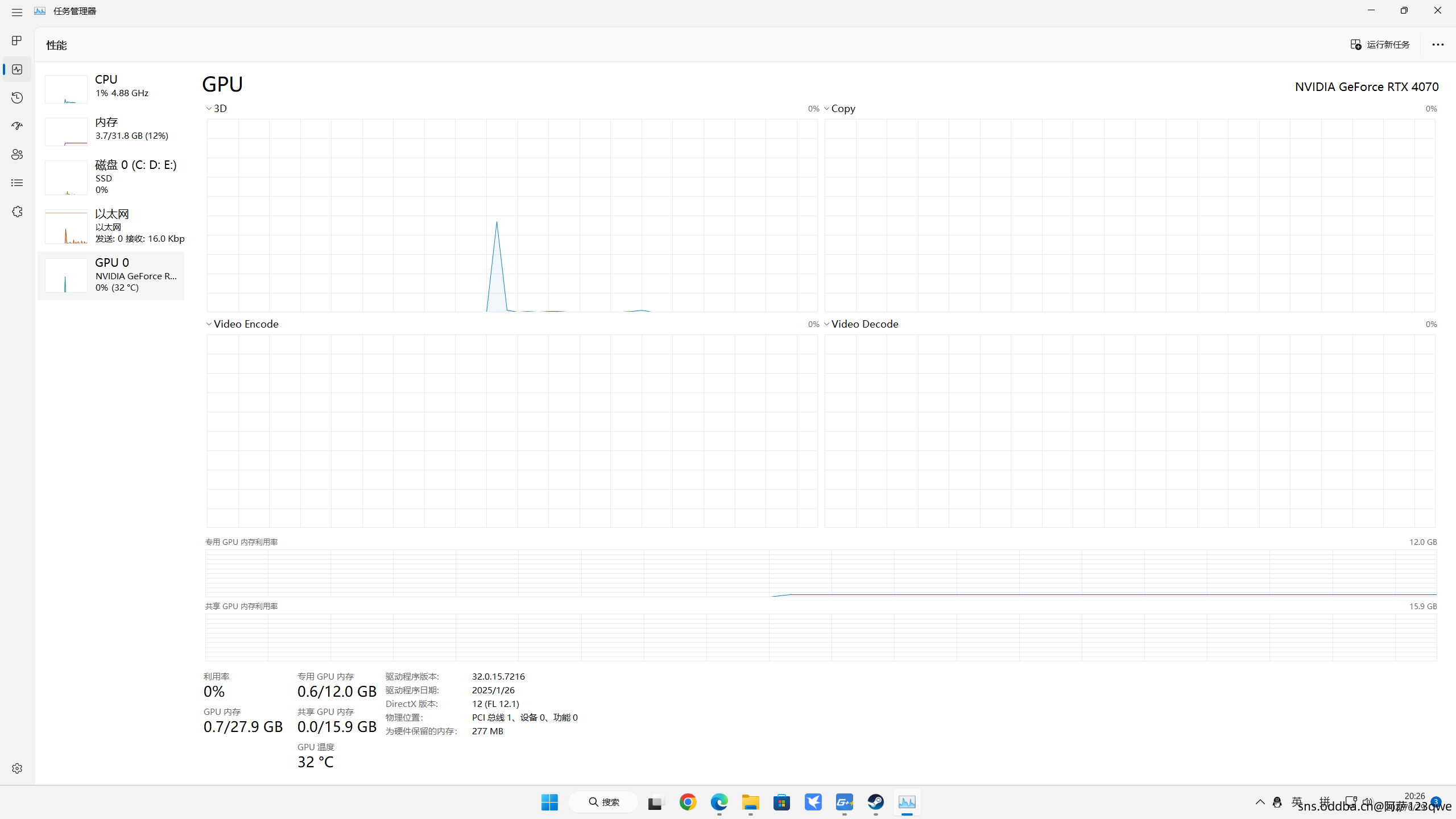Open the Services page icon
This screenshot has height=819, width=1456.
[x=17, y=212]
